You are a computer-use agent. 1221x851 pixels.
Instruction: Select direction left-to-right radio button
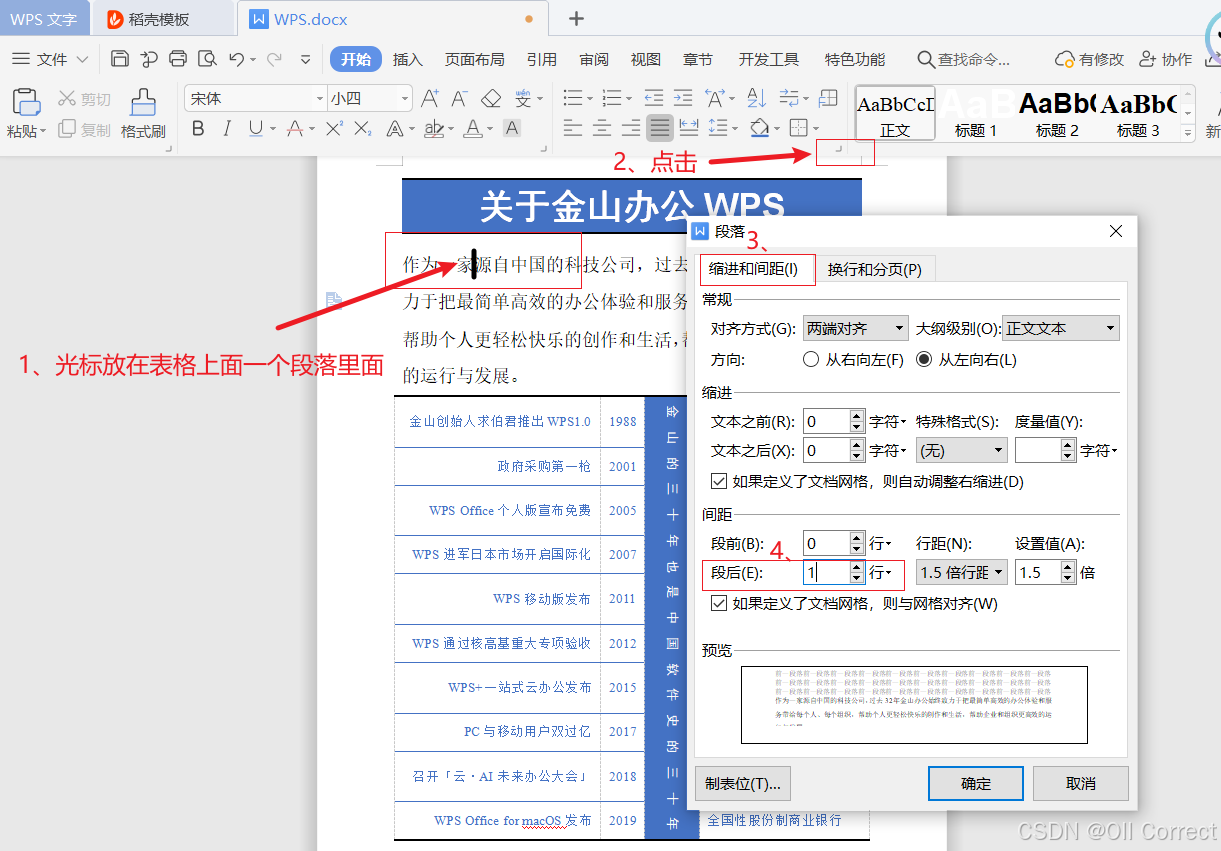pos(924,359)
